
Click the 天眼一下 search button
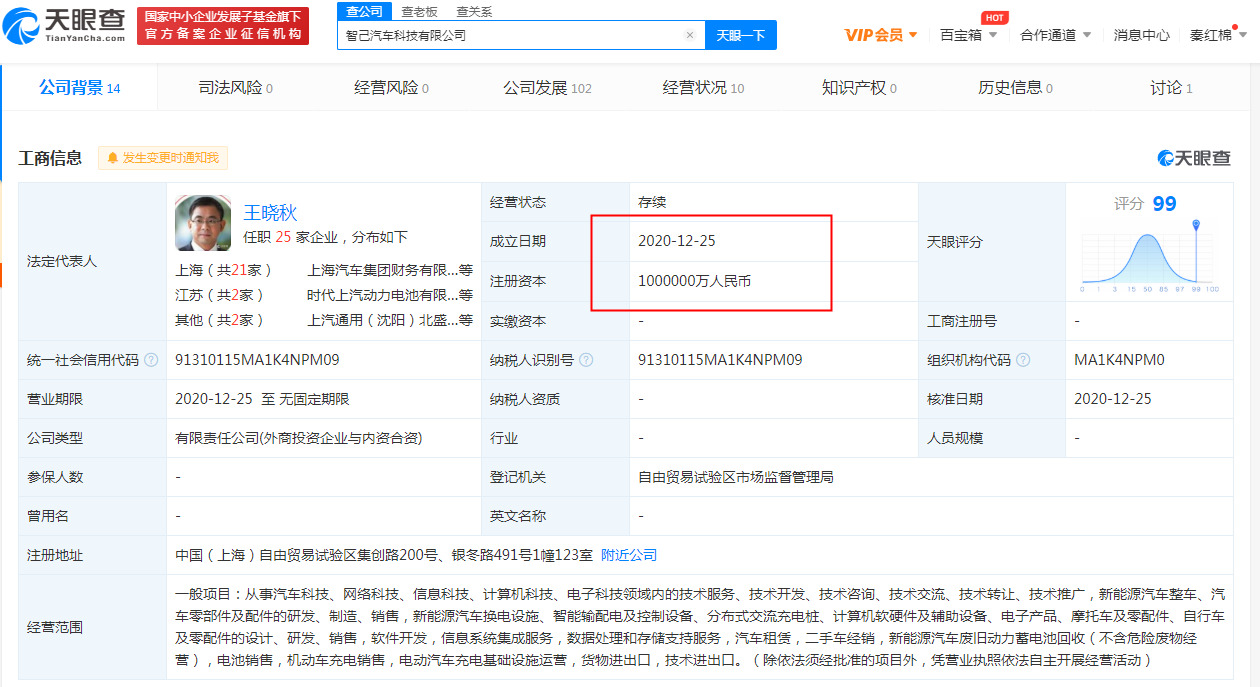(741, 35)
